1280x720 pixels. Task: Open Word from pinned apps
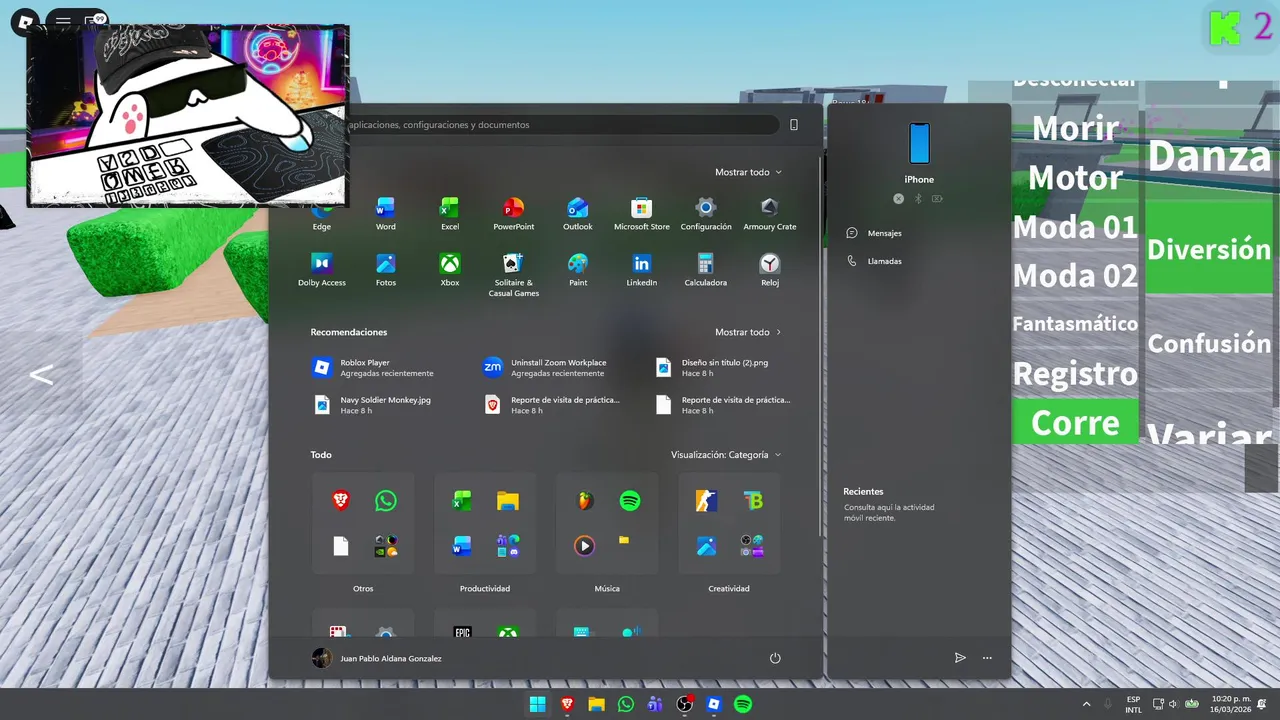[x=385, y=214]
